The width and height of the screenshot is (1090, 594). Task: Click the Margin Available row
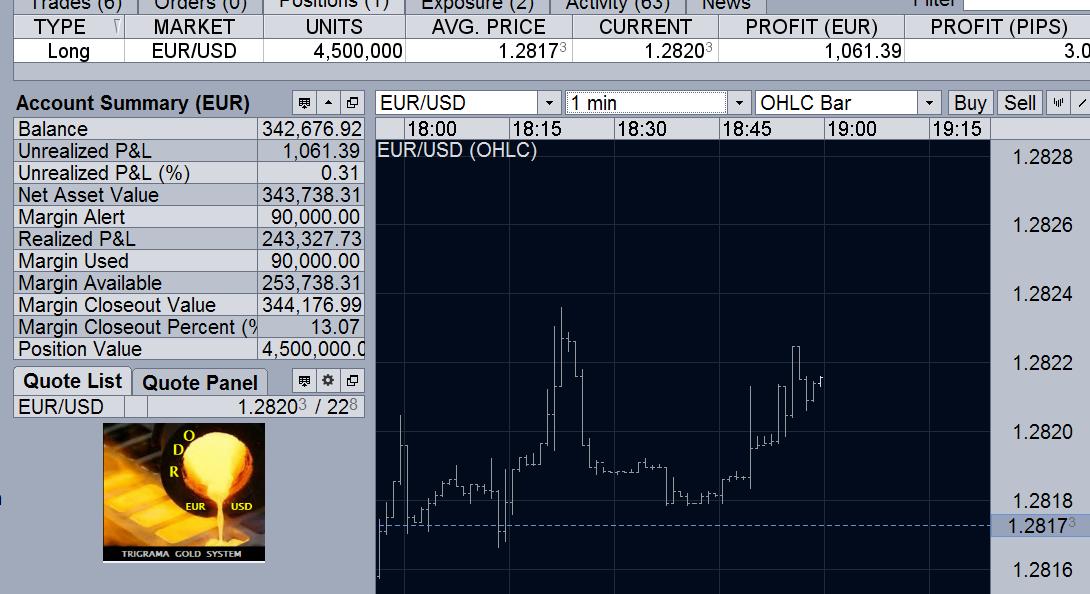189,283
